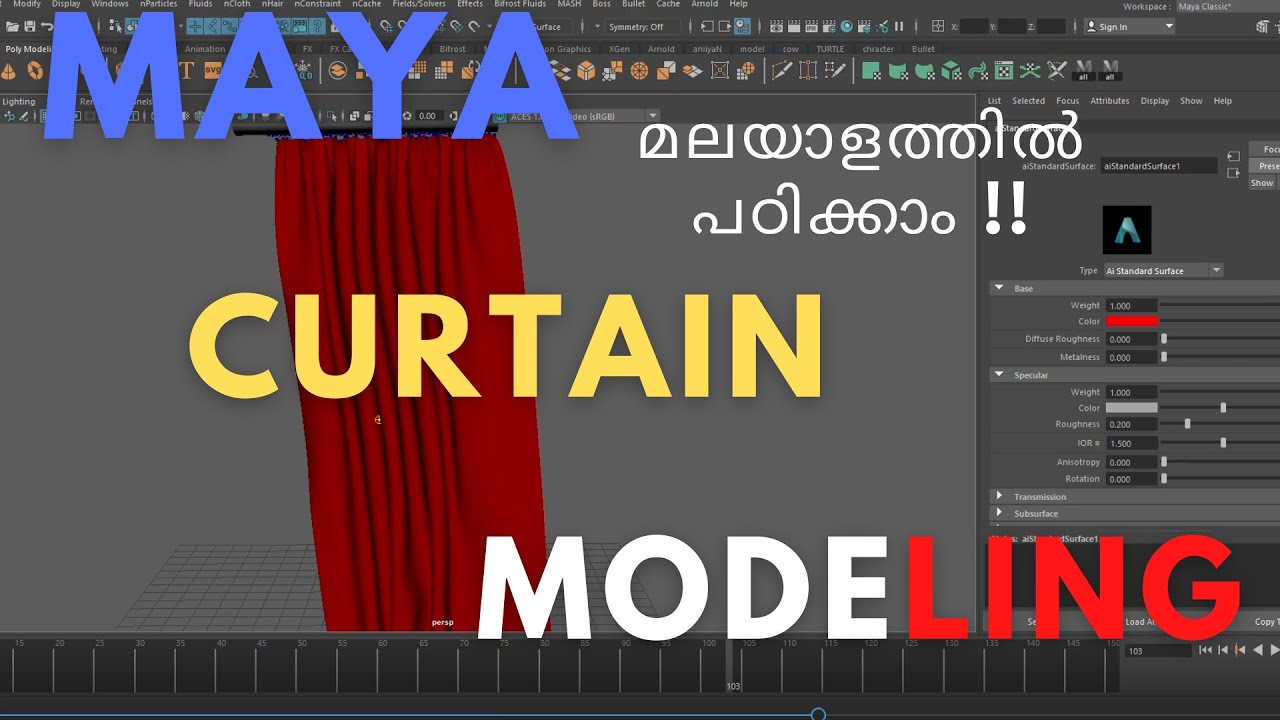Open the Arnold menu
This screenshot has height=720, width=1280.
coord(705,4)
